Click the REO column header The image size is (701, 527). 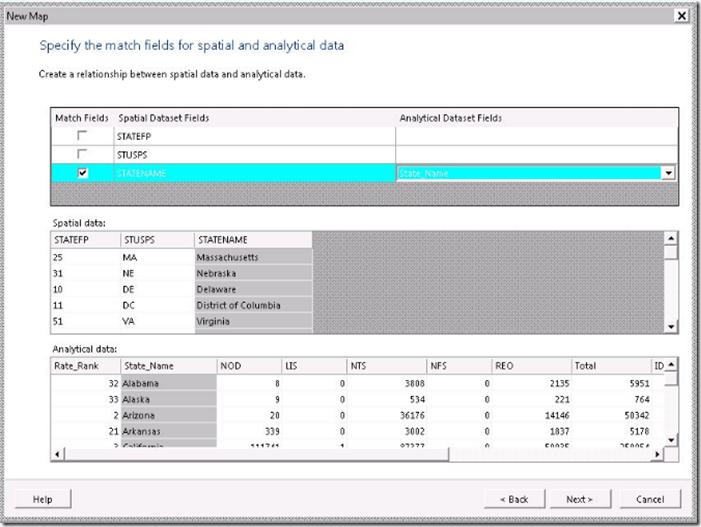point(532,366)
